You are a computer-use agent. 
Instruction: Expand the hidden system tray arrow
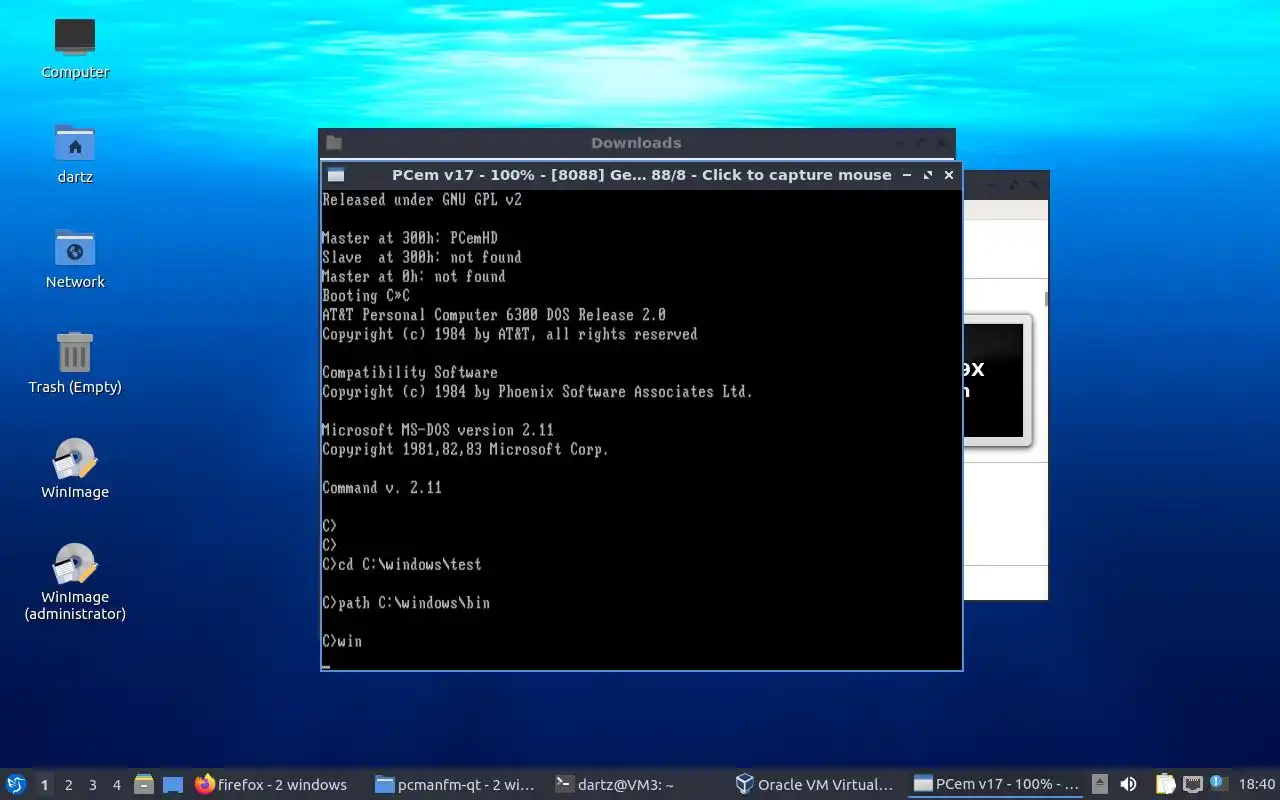1100,785
